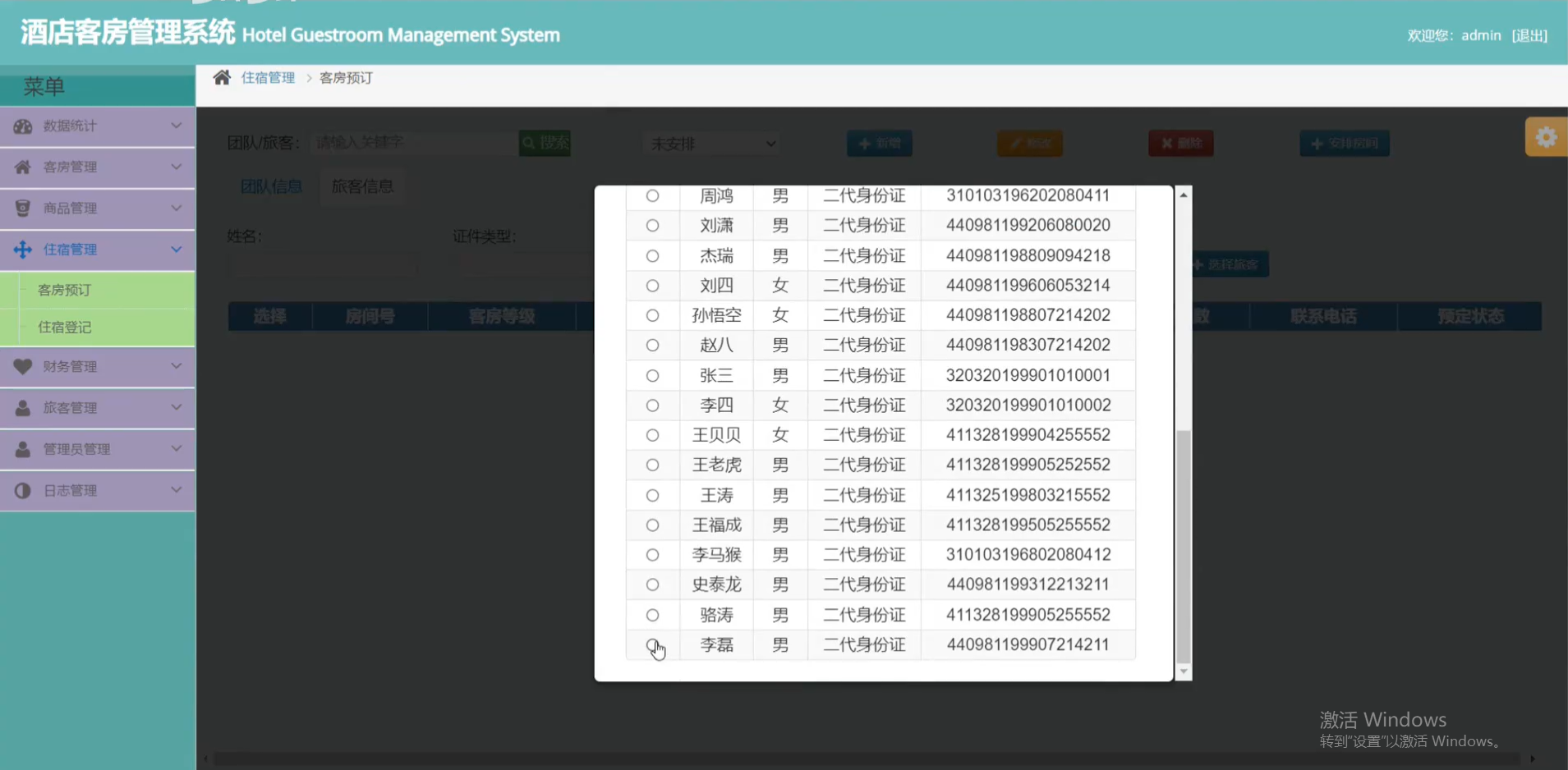Choose 赵八 using the radio button
Viewport: 1568px width, 770px height.
(x=652, y=346)
